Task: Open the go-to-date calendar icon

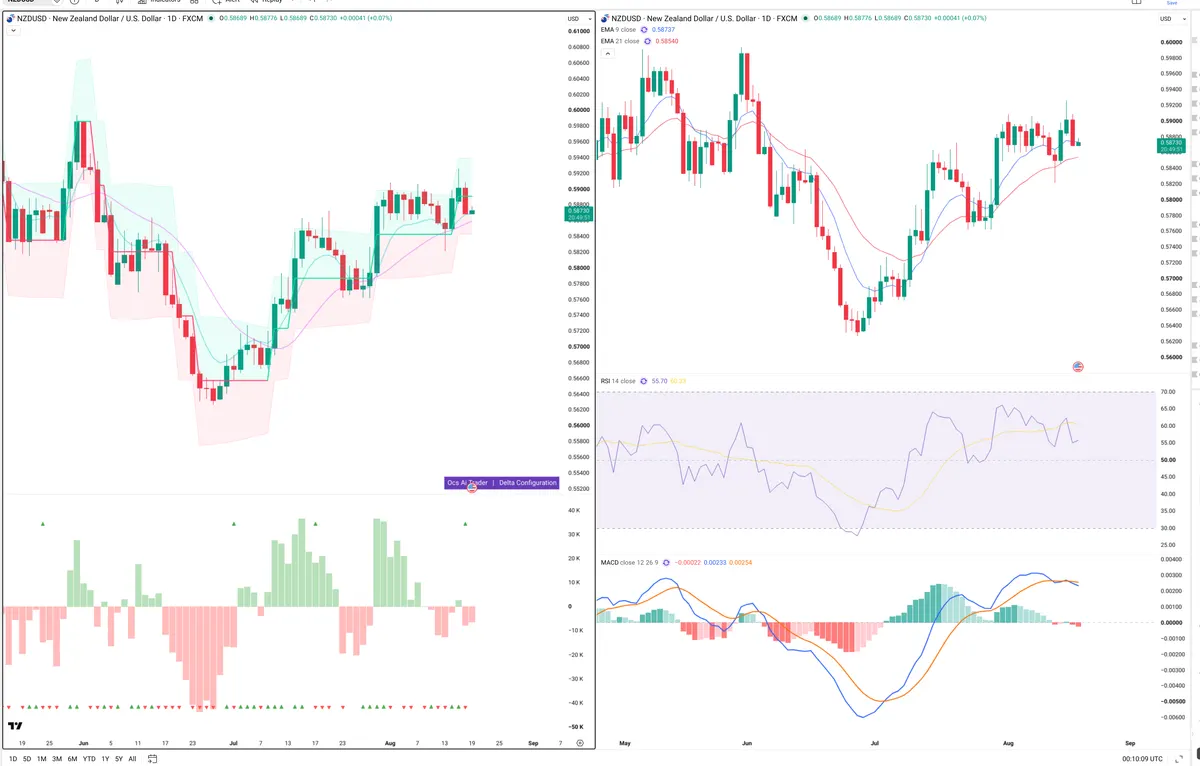Action: [152, 759]
